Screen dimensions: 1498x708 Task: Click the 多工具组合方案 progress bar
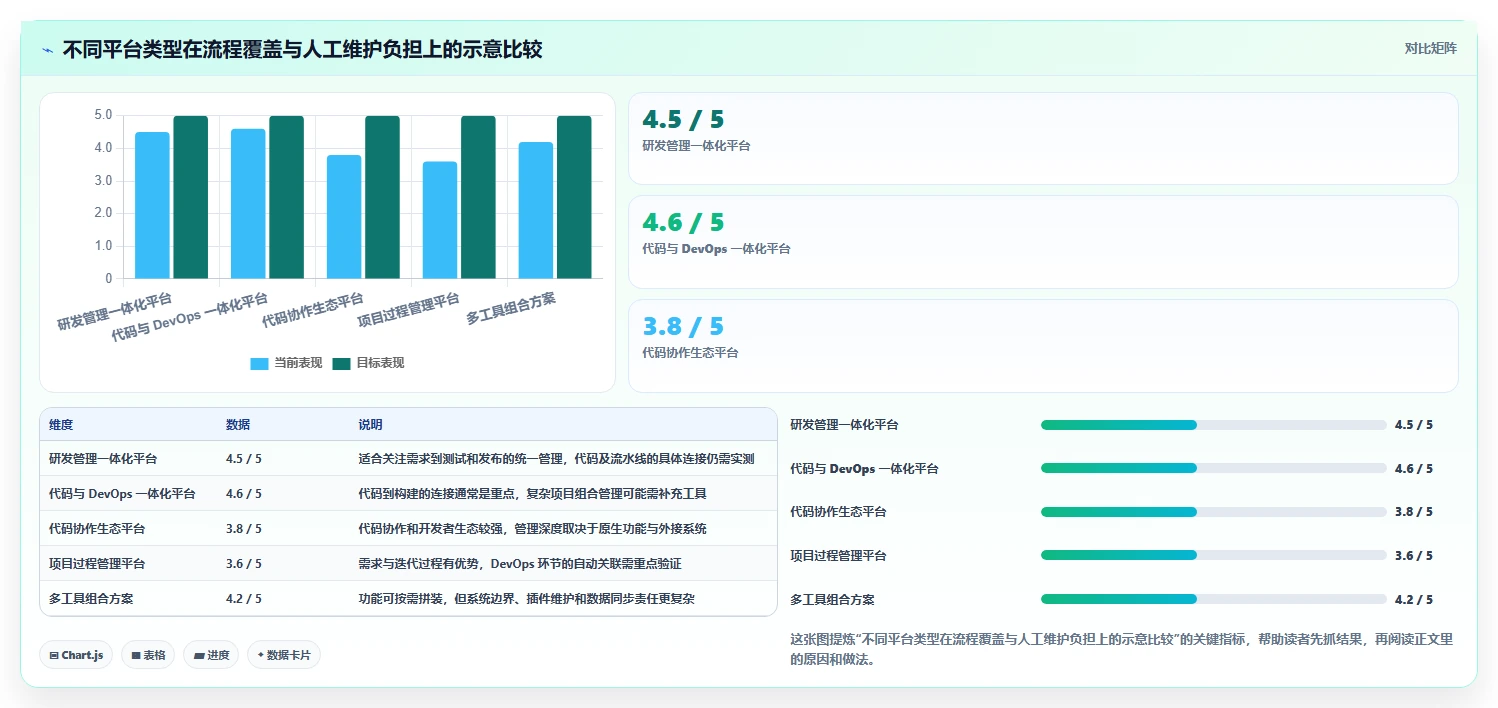pos(1213,599)
